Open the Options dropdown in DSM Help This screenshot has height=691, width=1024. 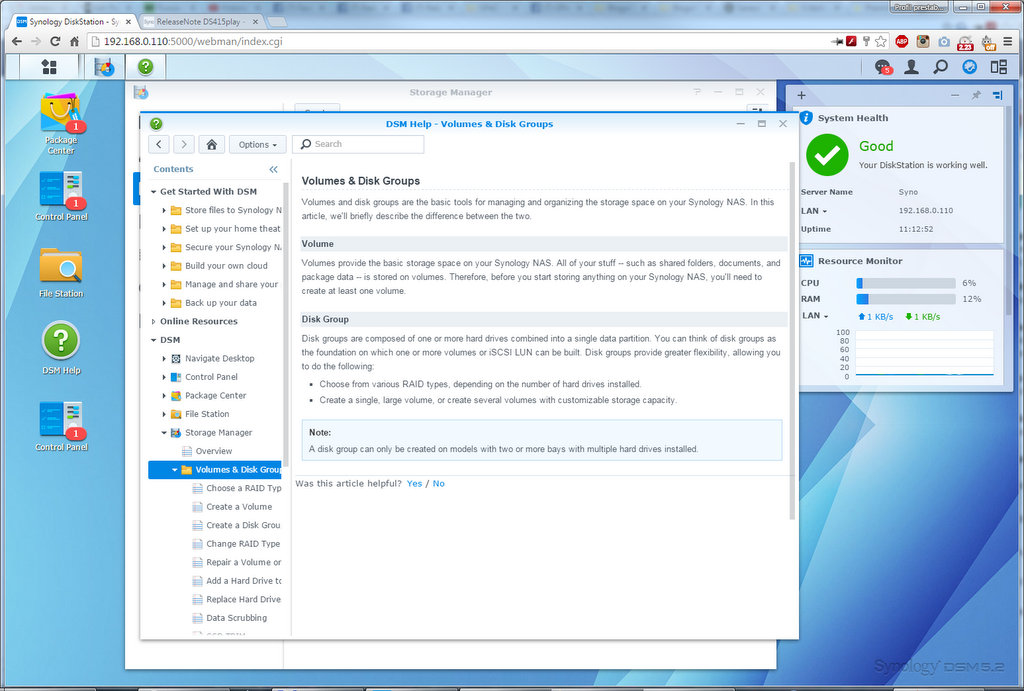257,144
